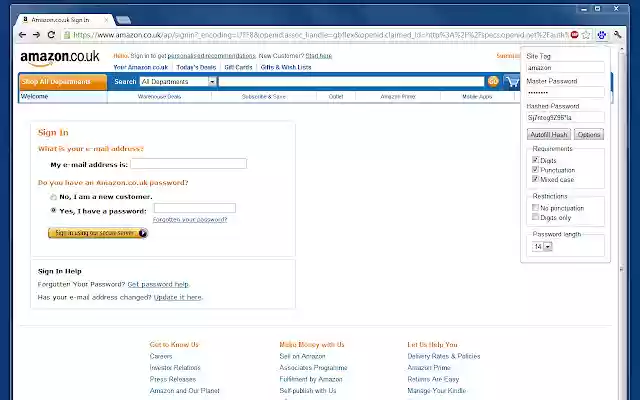This screenshot has width=640, height=400.
Task: Open Gift Cards
Action: coord(238,67)
